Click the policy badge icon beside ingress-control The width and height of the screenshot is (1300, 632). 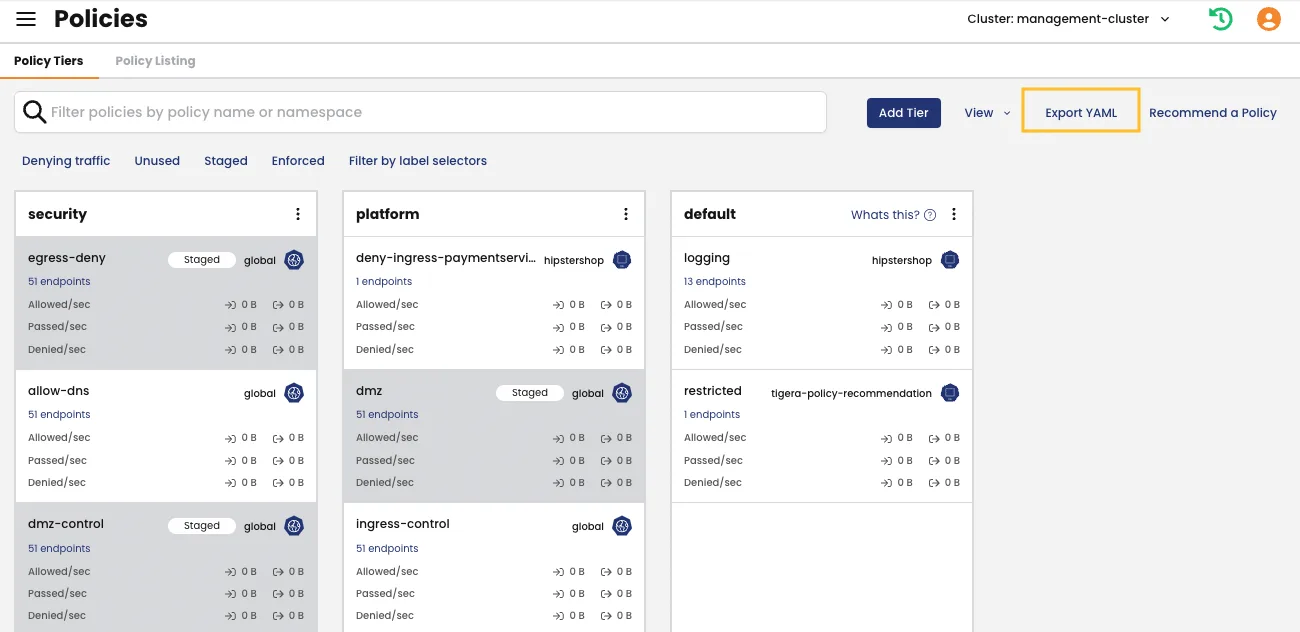click(x=622, y=525)
